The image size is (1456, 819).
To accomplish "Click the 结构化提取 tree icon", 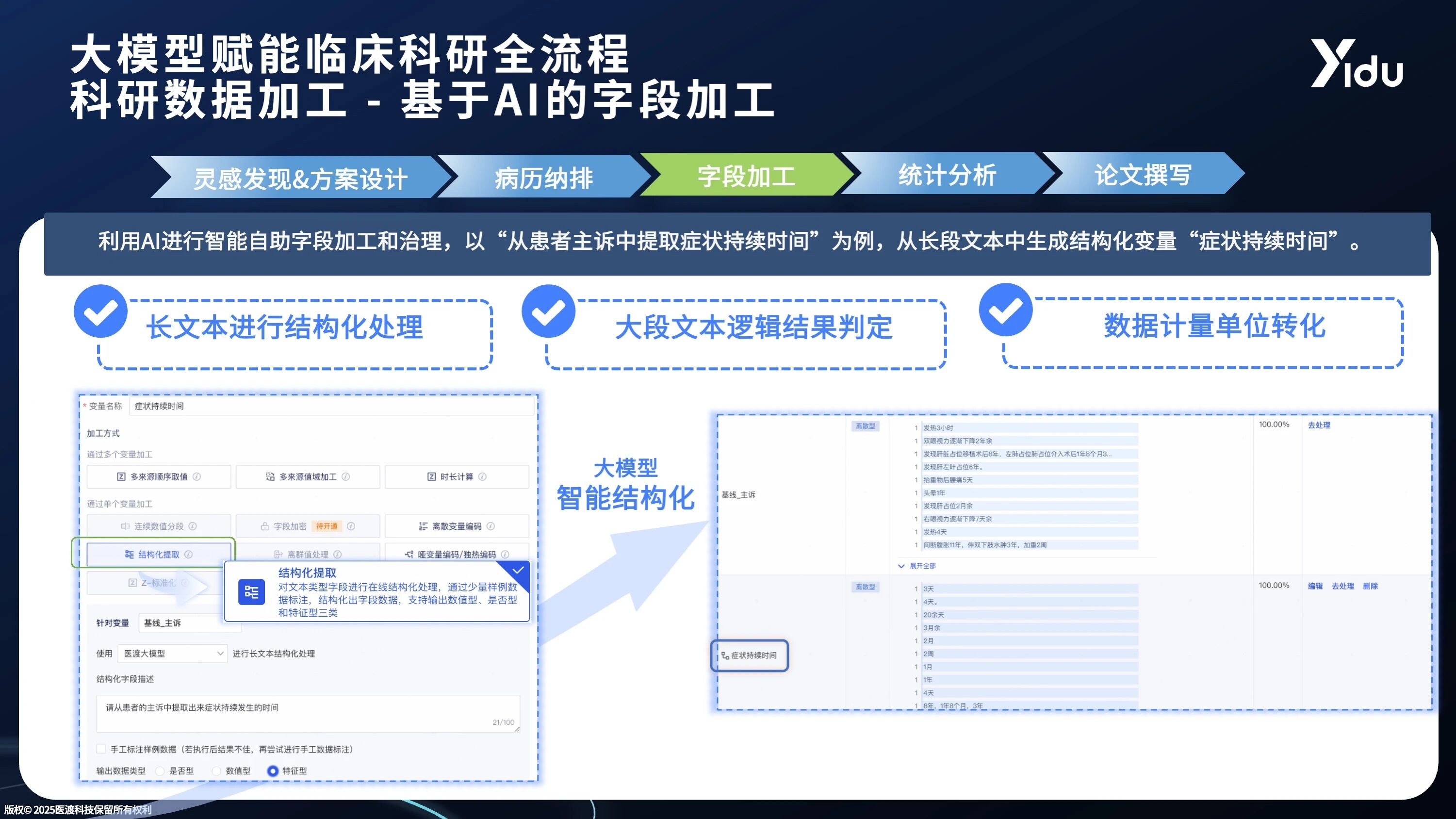I will [x=130, y=554].
